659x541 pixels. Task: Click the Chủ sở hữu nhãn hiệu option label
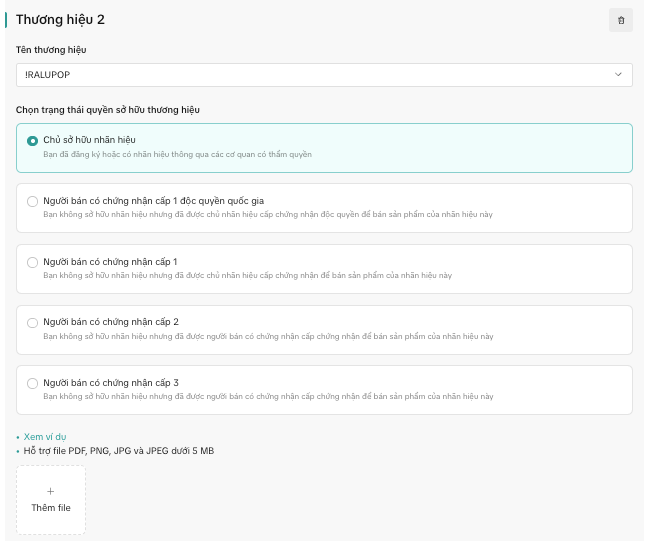(x=90, y=139)
